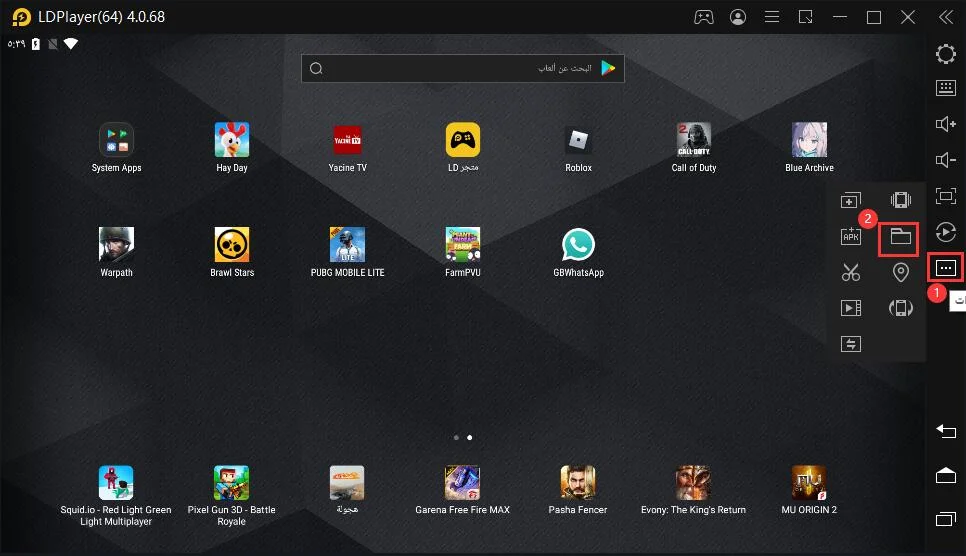Click the Android home button
The image size is (966, 556).
click(x=946, y=475)
